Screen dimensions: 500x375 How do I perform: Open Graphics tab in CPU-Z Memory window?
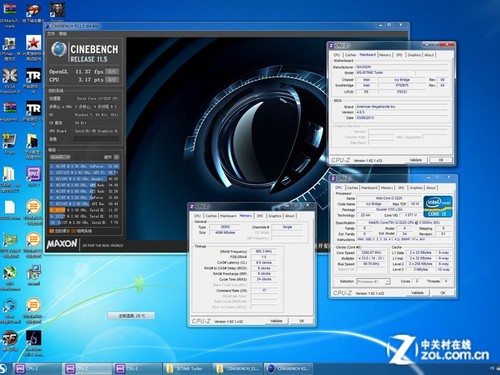pyautogui.click(x=275, y=216)
